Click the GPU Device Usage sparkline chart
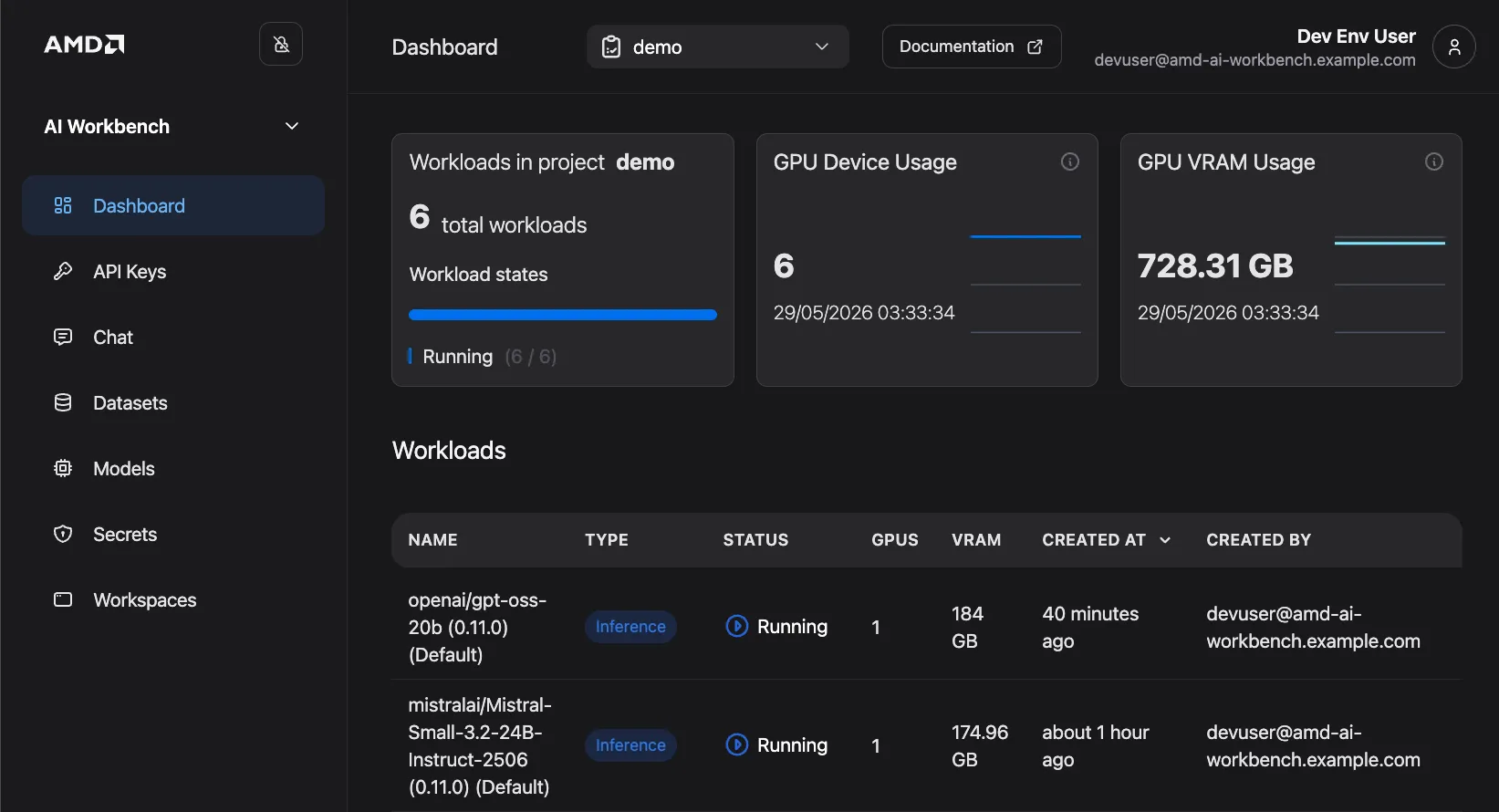The height and width of the screenshot is (812, 1499). pyautogui.click(x=1025, y=284)
